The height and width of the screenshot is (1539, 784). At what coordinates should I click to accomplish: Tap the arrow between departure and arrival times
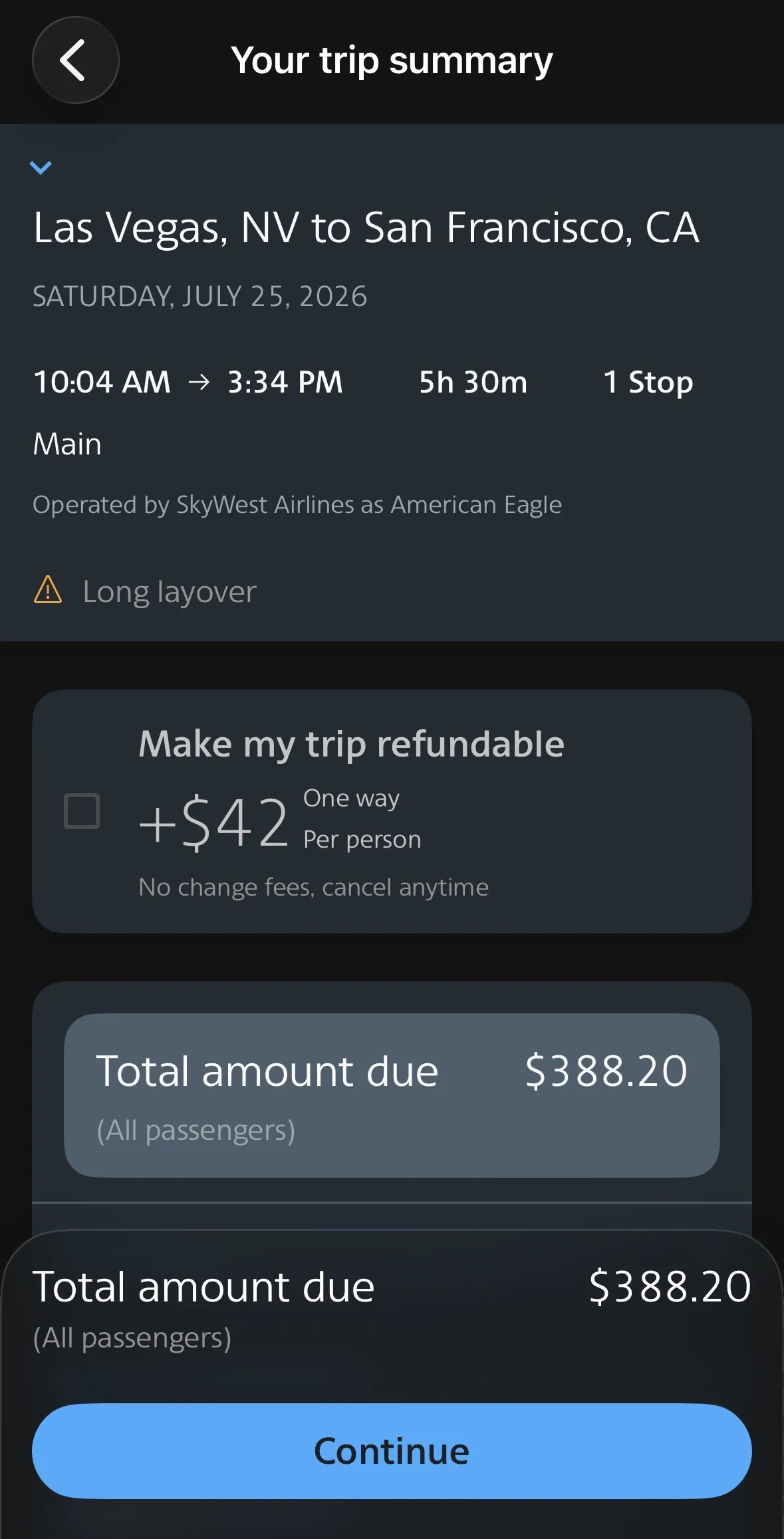[x=199, y=383]
